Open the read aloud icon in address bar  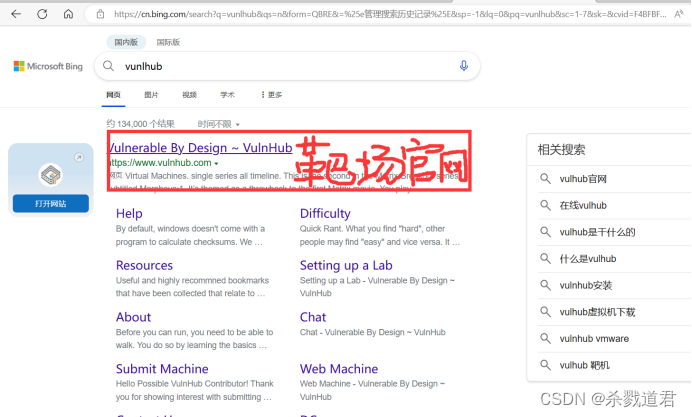pyautogui.click(x=678, y=14)
